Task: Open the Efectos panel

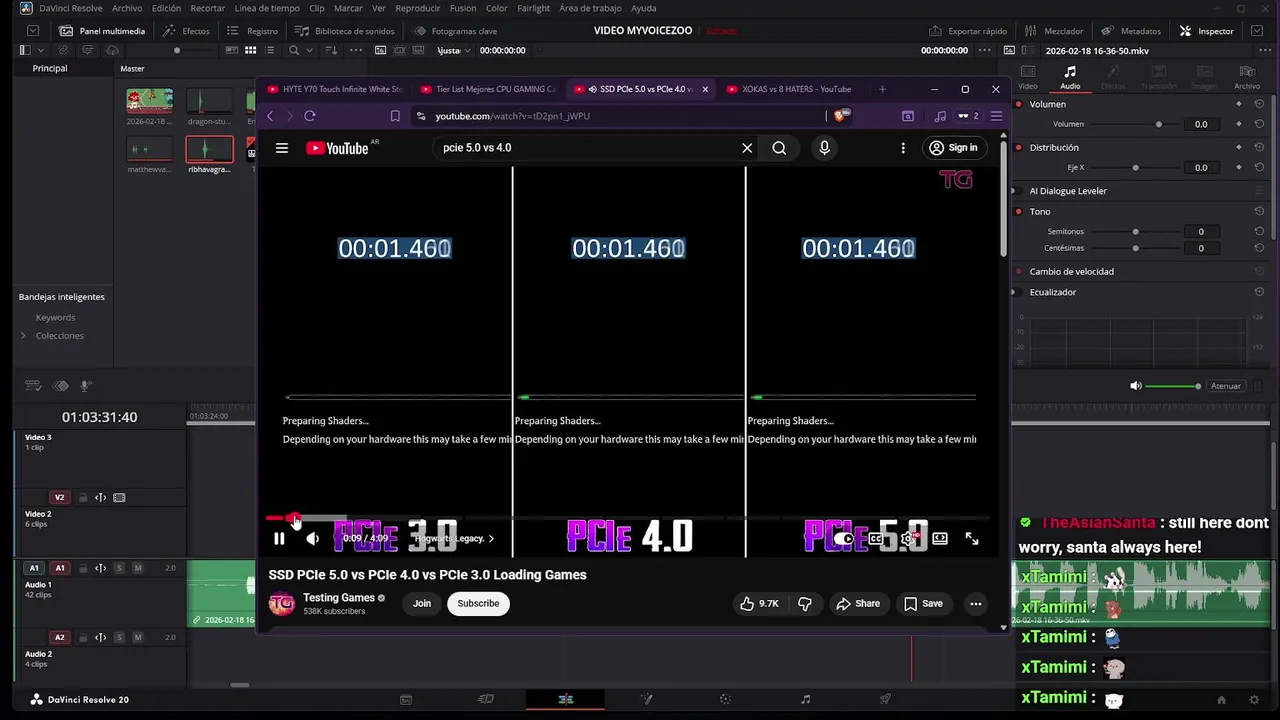Action: coord(186,31)
